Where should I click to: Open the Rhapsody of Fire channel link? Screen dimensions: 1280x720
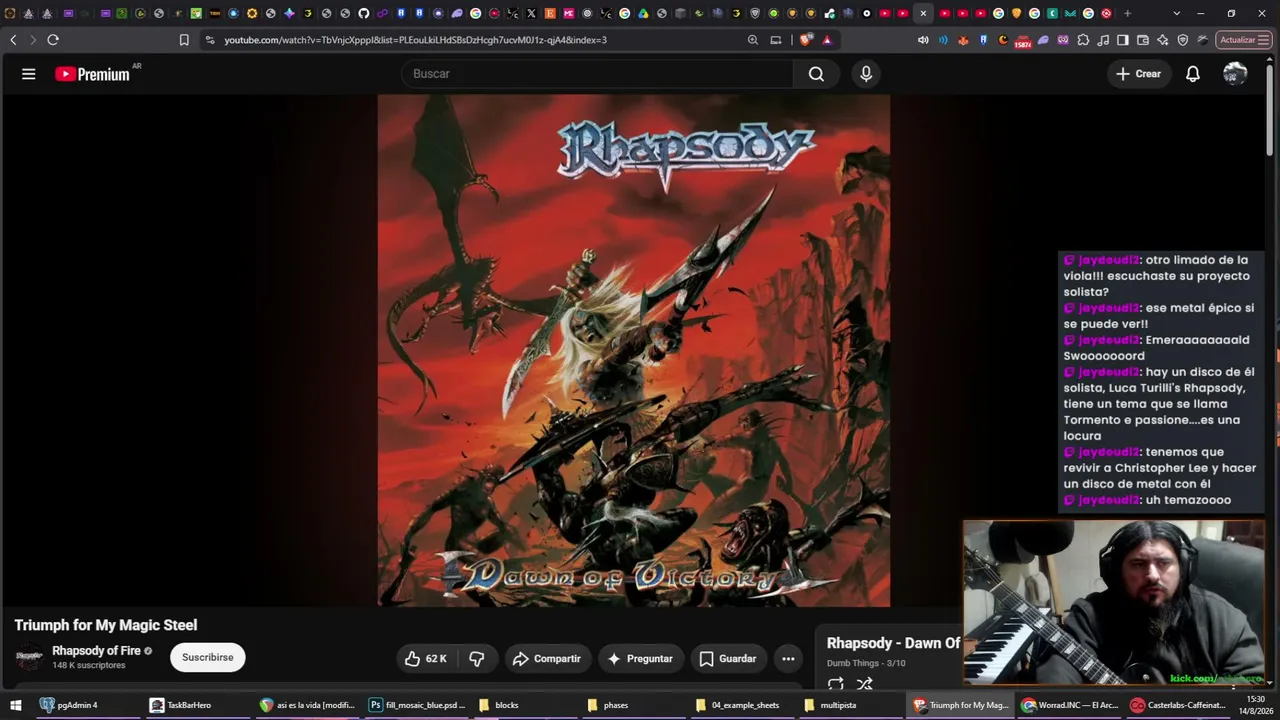click(96, 651)
